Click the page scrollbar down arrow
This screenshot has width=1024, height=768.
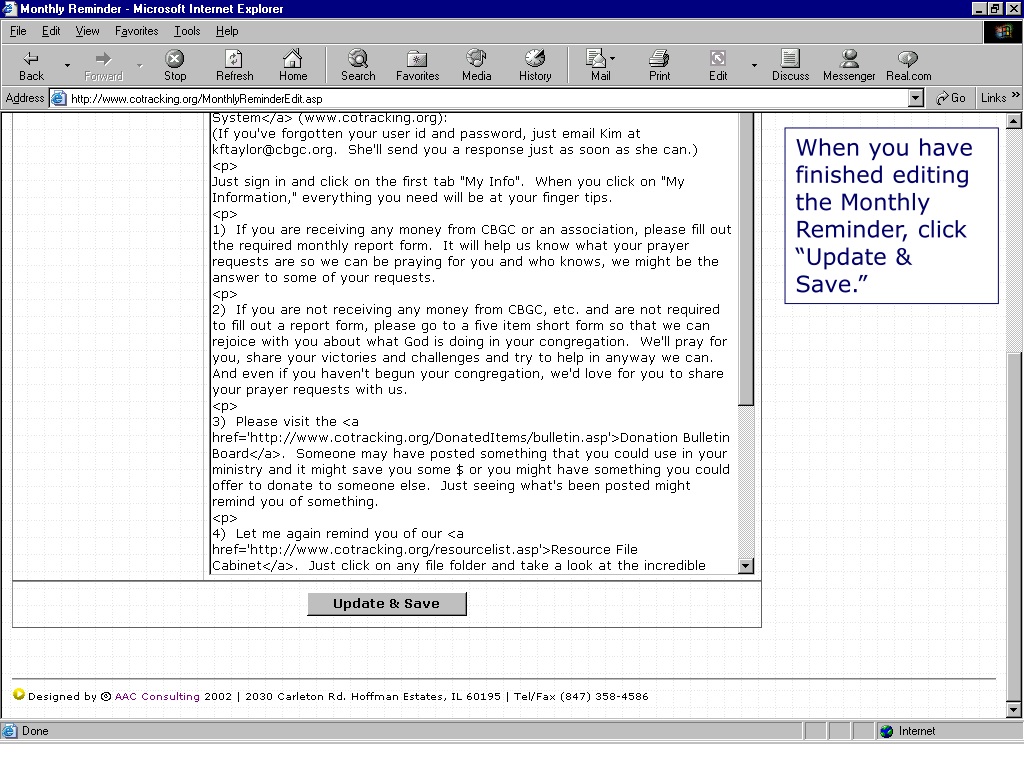point(1014,709)
